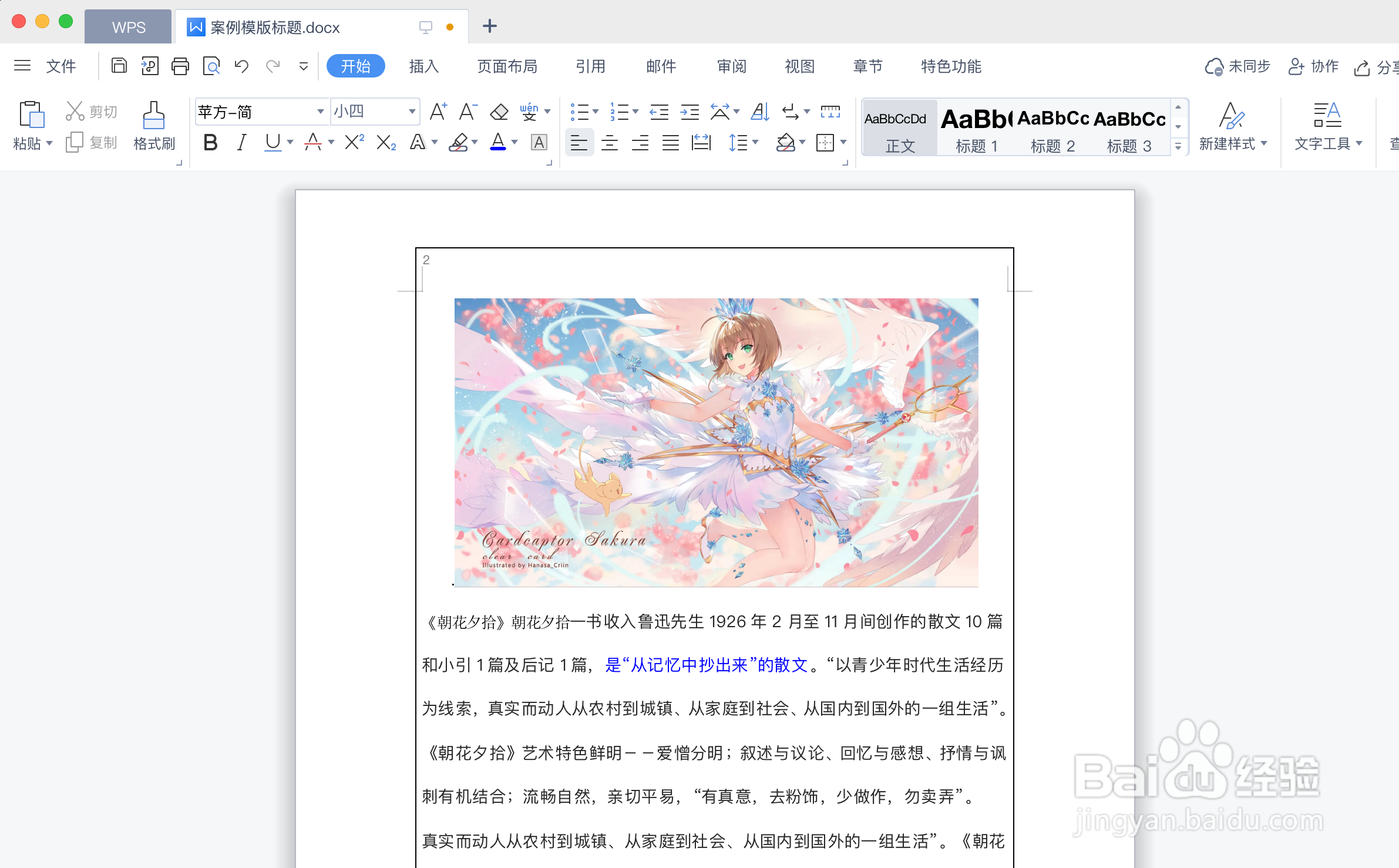Open the 页面布局 ribbon tab
Screen dimensions: 1399x868
(x=507, y=66)
